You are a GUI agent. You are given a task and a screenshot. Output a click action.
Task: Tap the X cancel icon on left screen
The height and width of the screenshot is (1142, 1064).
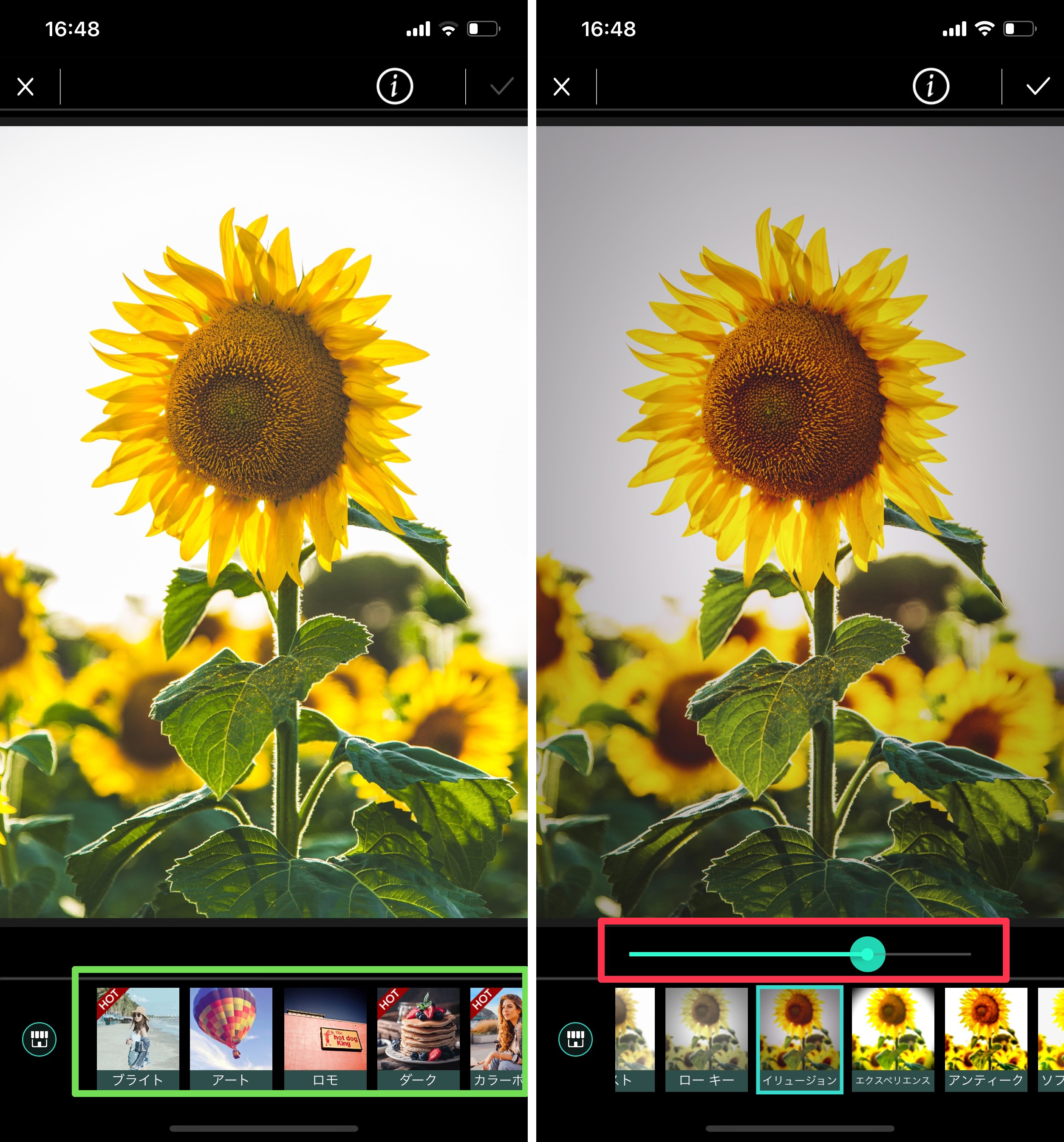click(x=25, y=87)
